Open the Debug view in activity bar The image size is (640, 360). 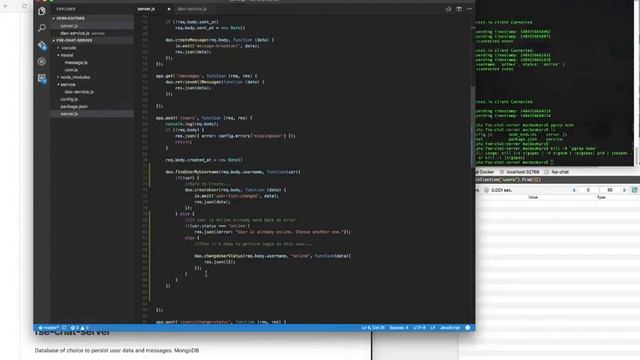click(x=42, y=61)
